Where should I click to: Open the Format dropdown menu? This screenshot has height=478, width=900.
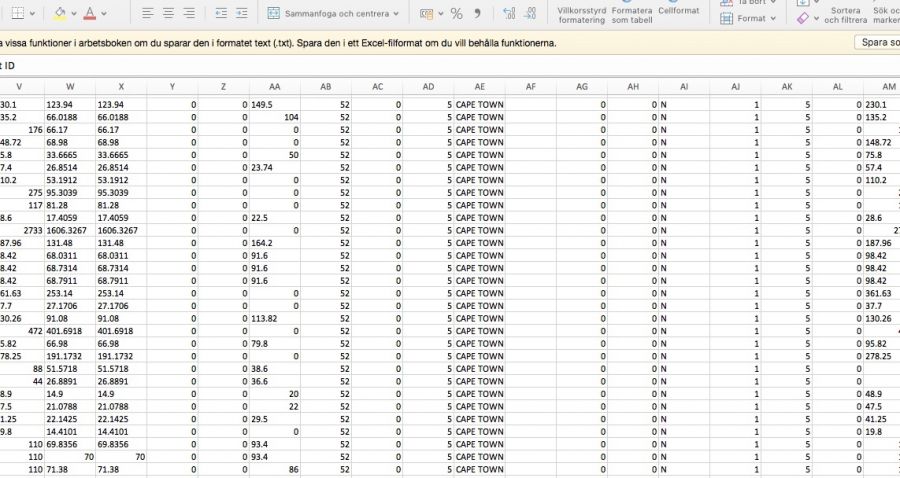coord(757,18)
